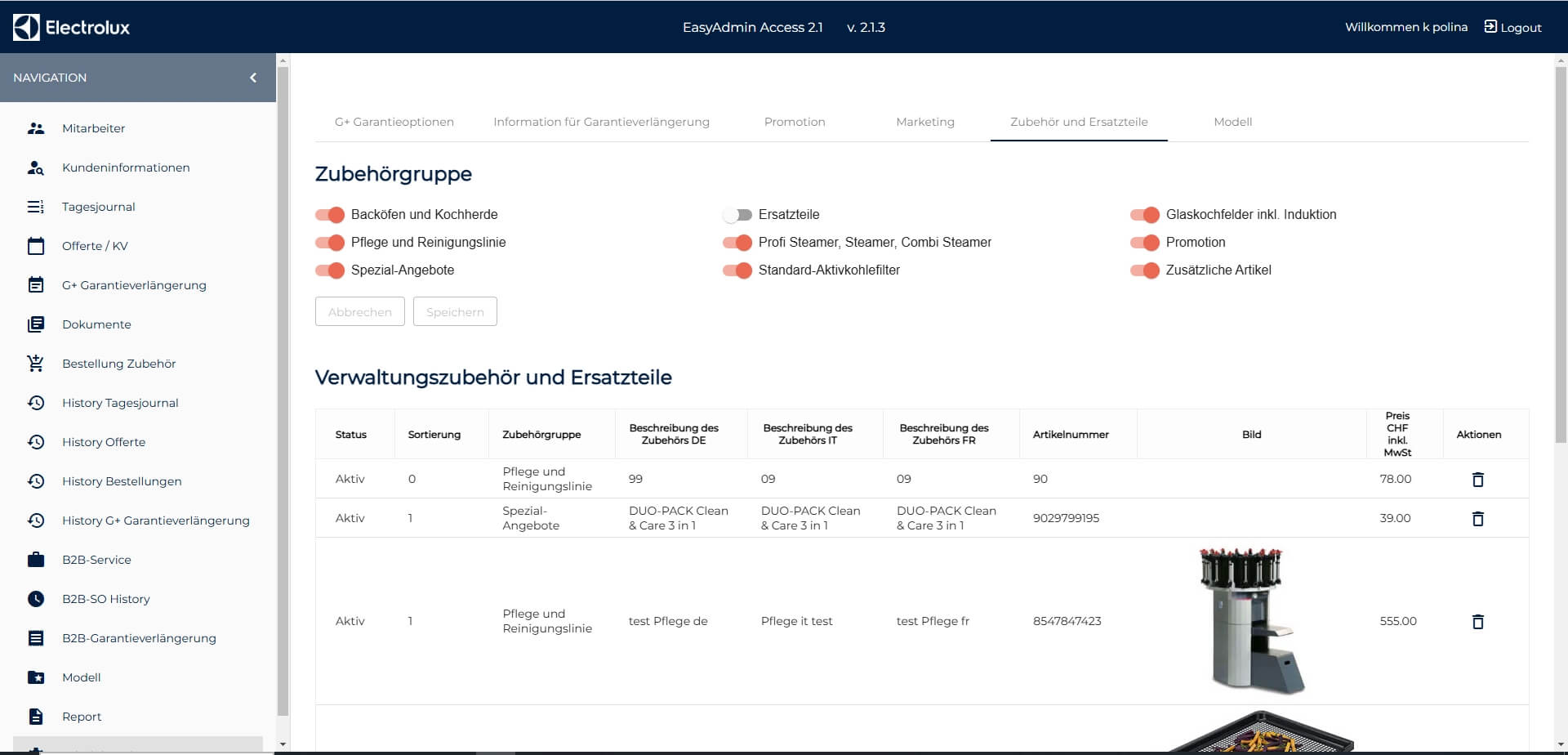Click the Abbrechen button
The height and width of the screenshot is (755, 1568).
359,312
